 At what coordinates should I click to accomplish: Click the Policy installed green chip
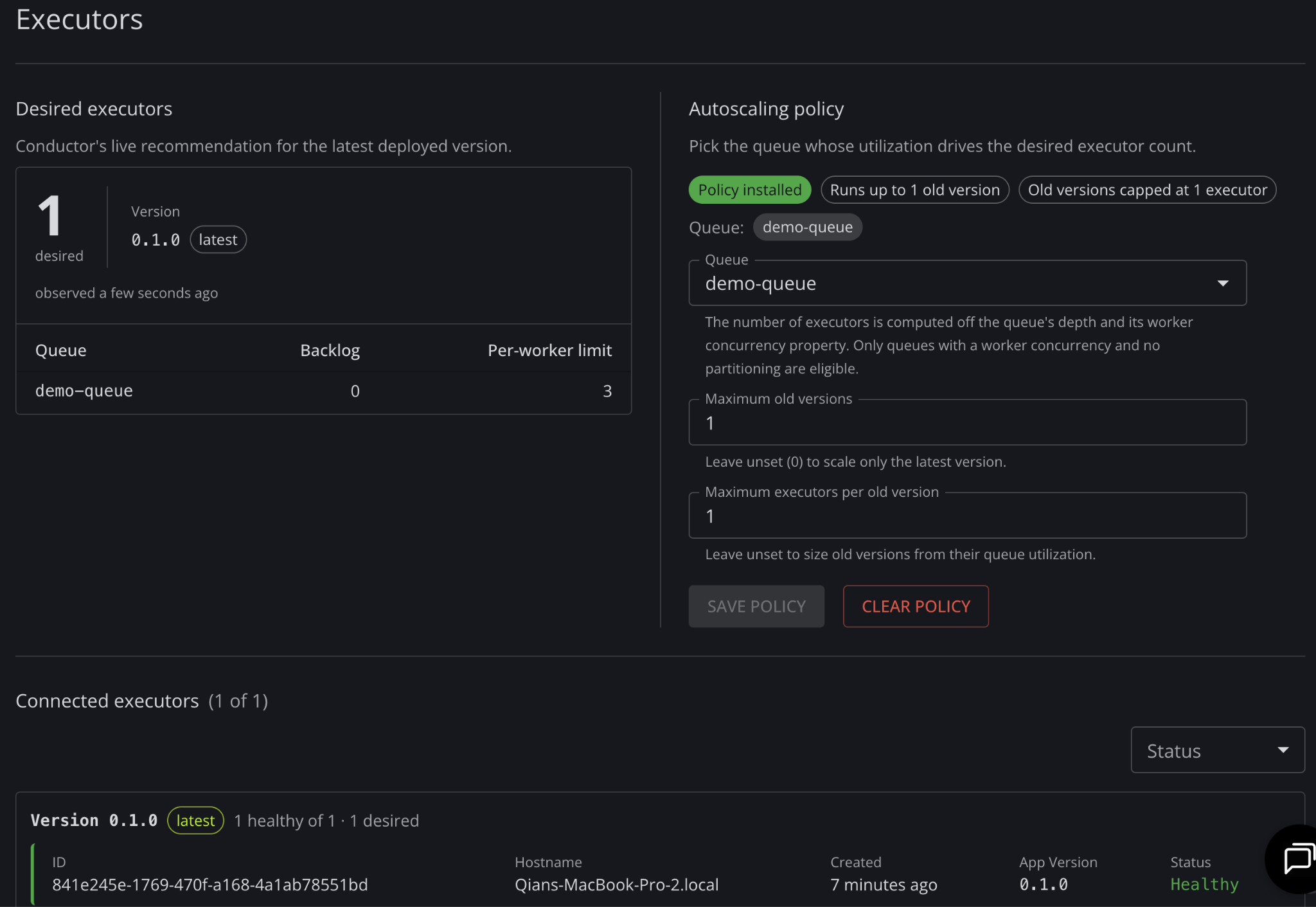(750, 190)
